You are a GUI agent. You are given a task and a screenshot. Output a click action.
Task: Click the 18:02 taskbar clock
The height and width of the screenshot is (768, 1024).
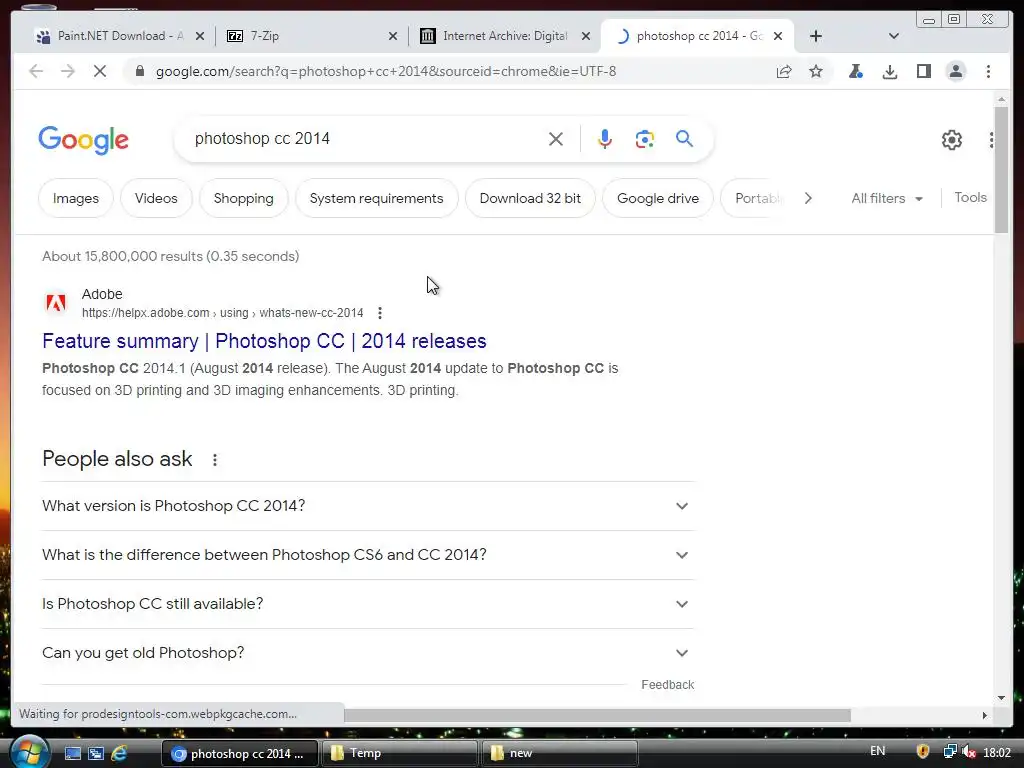click(997, 752)
